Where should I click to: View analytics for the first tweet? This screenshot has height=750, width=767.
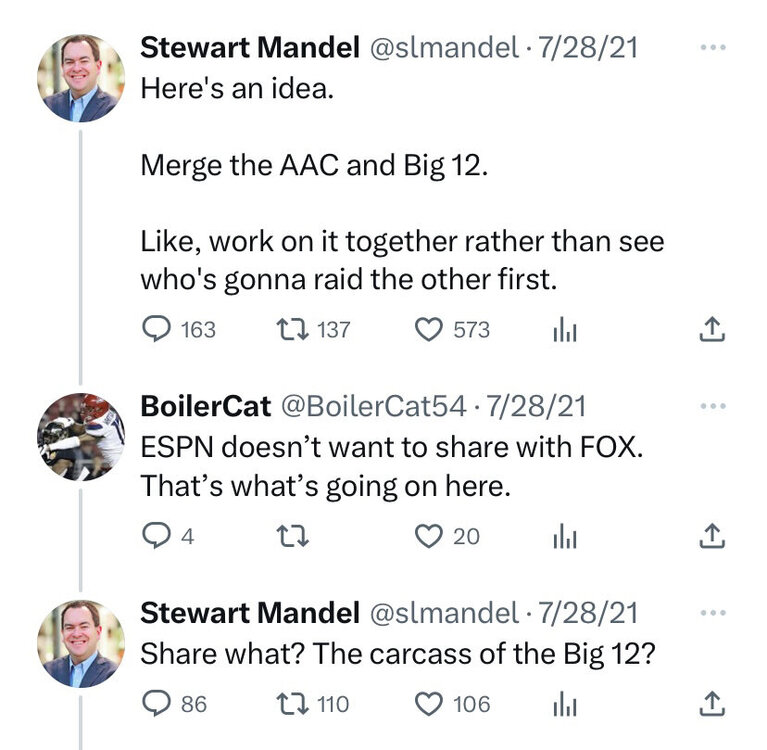(x=566, y=329)
